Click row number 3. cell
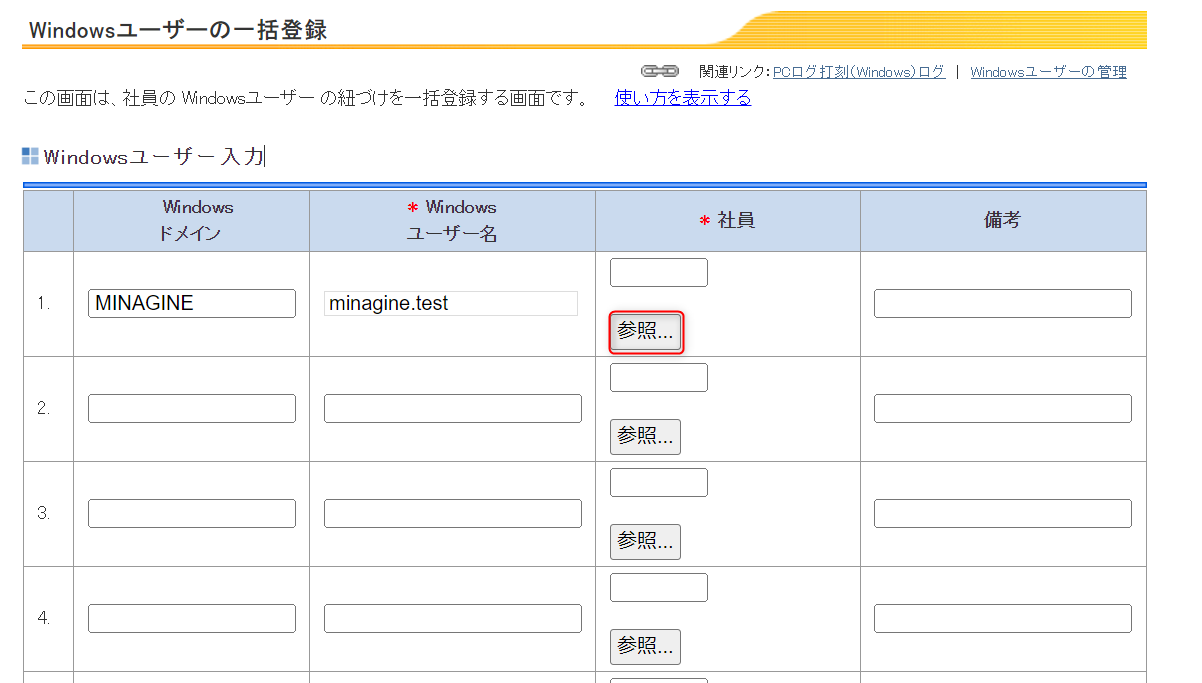Viewport: 1202px width, 683px height. (x=48, y=513)
